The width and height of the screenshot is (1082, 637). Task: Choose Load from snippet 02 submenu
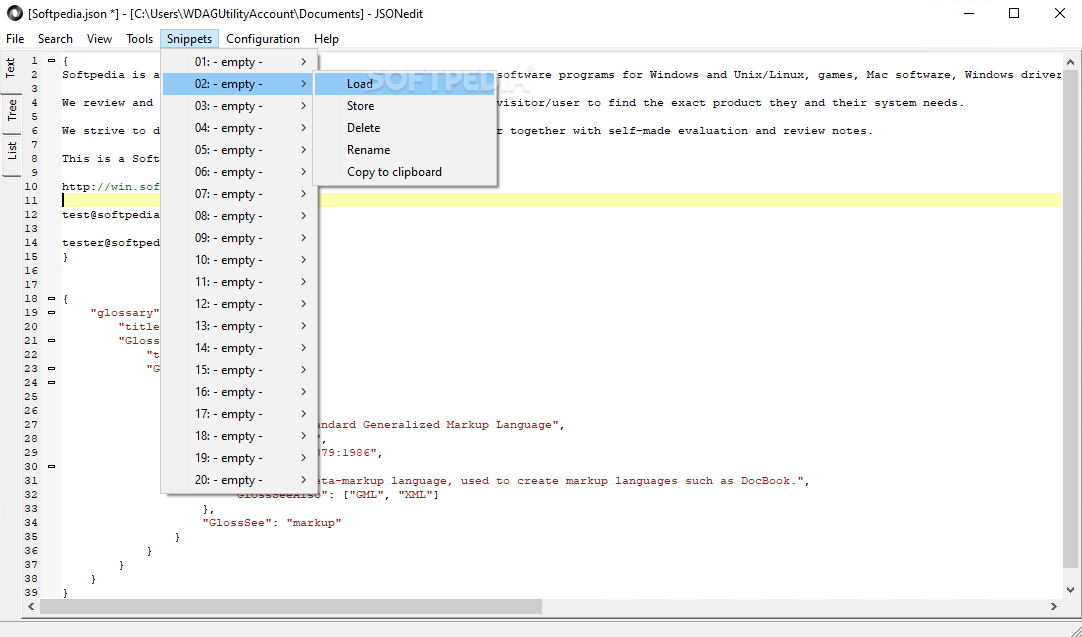point(405,84)
